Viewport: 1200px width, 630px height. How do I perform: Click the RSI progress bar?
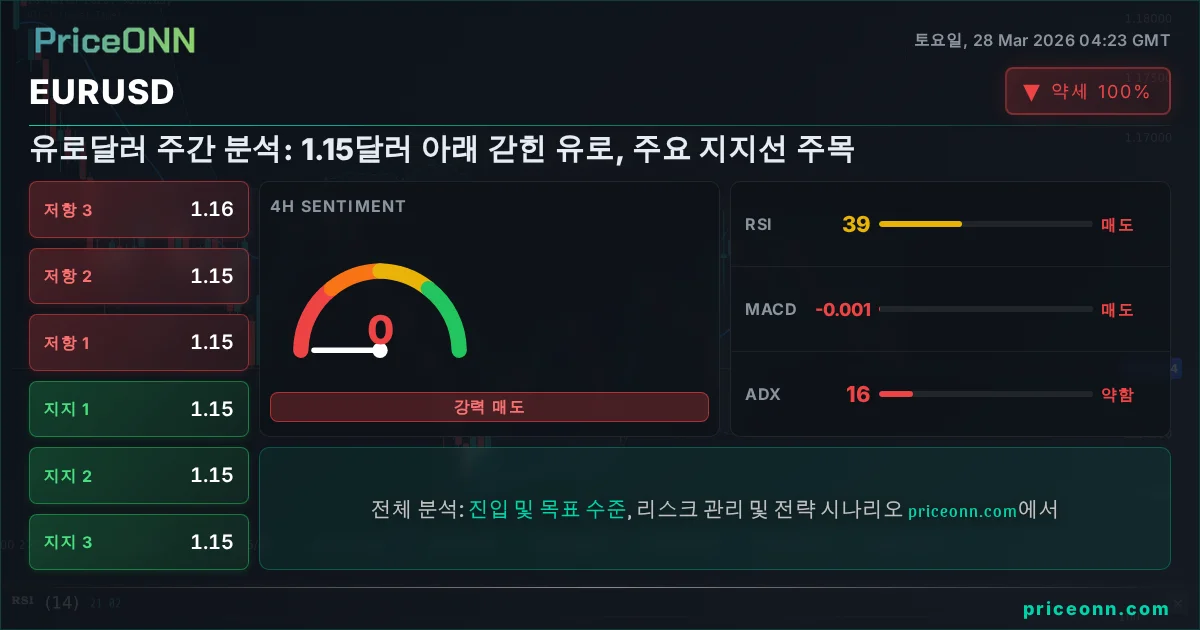click(985, 224)
